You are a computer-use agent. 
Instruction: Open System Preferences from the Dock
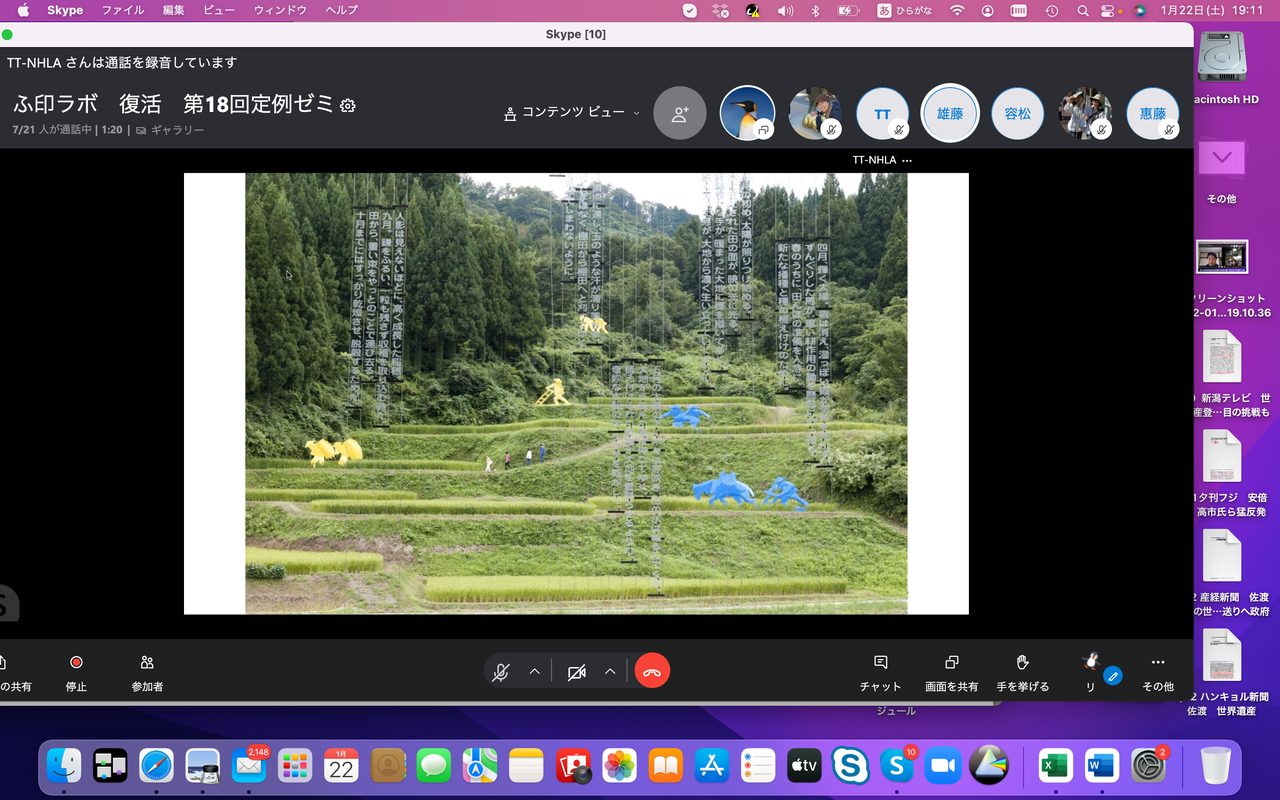[x=1149, y=766]
